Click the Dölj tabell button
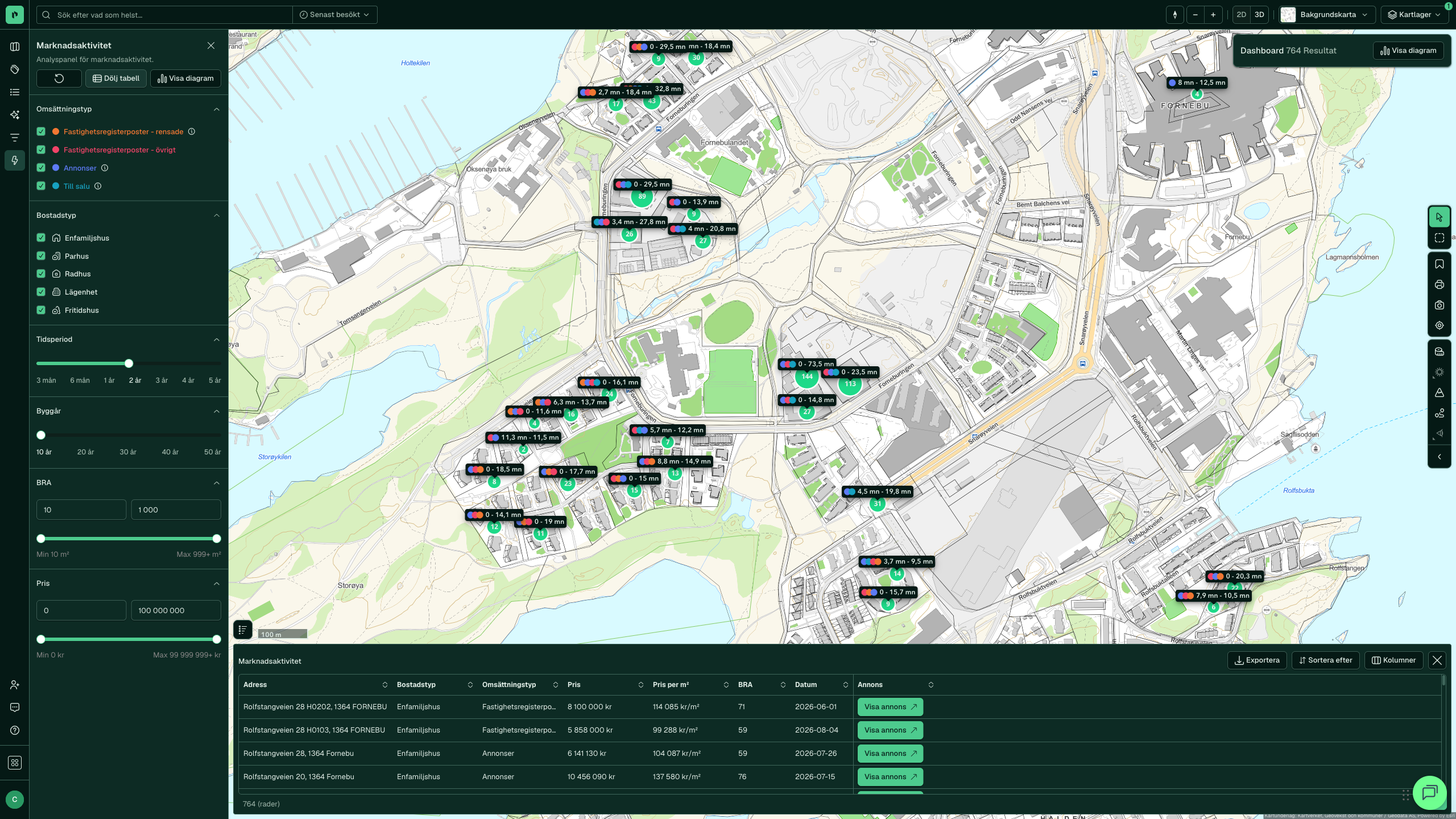The width and height of the screenshot is (1456, 819). tap(116, 78)
